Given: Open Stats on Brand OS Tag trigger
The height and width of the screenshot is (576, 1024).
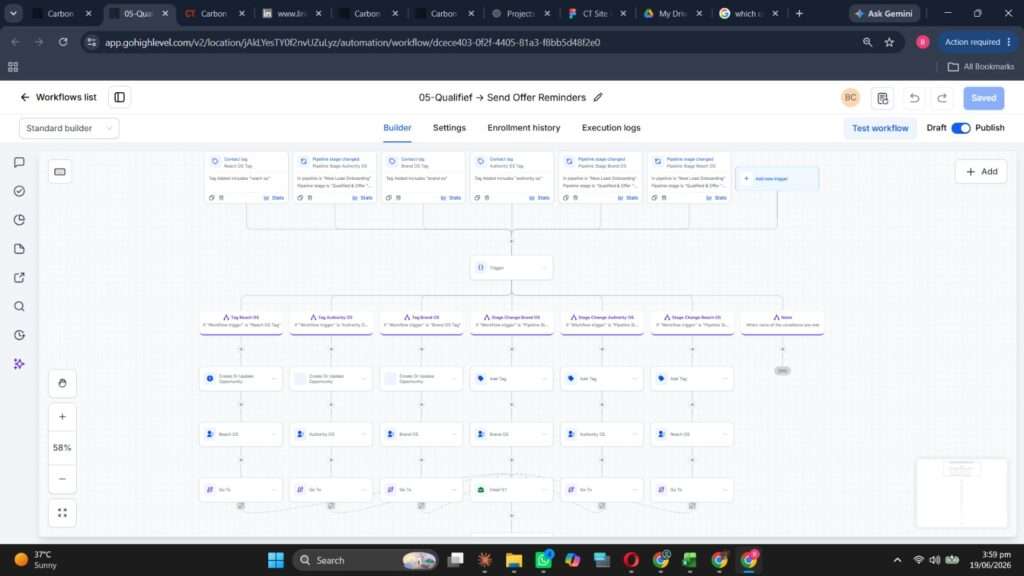Looking at the screenshot, I should (451, 197).
